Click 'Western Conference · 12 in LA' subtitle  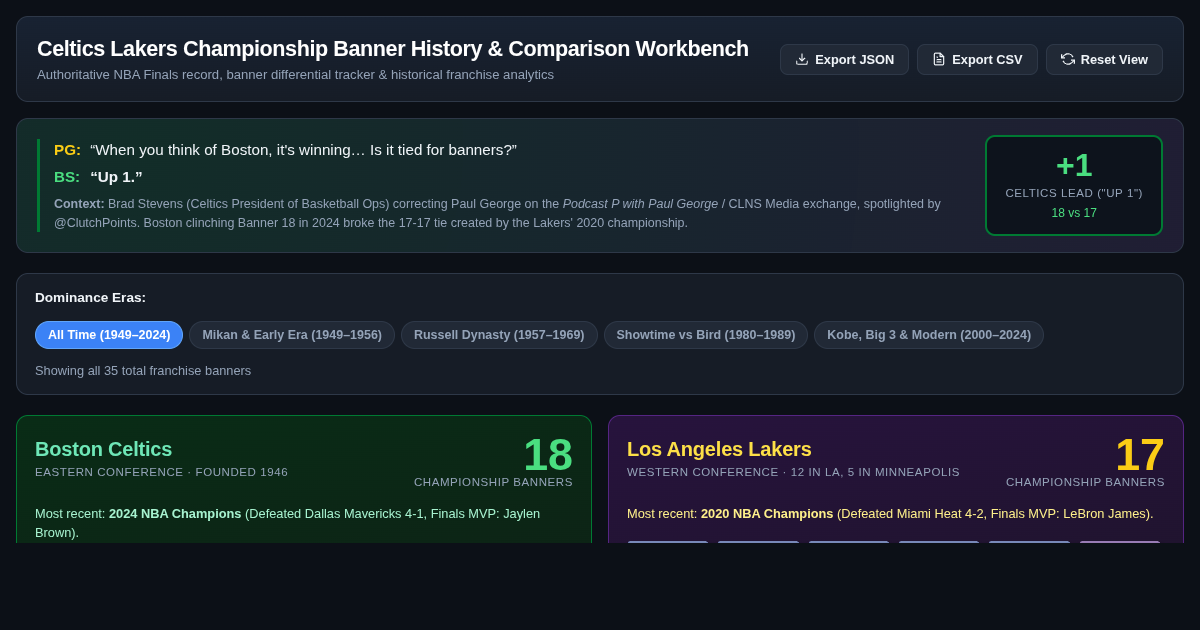(793, 472)
